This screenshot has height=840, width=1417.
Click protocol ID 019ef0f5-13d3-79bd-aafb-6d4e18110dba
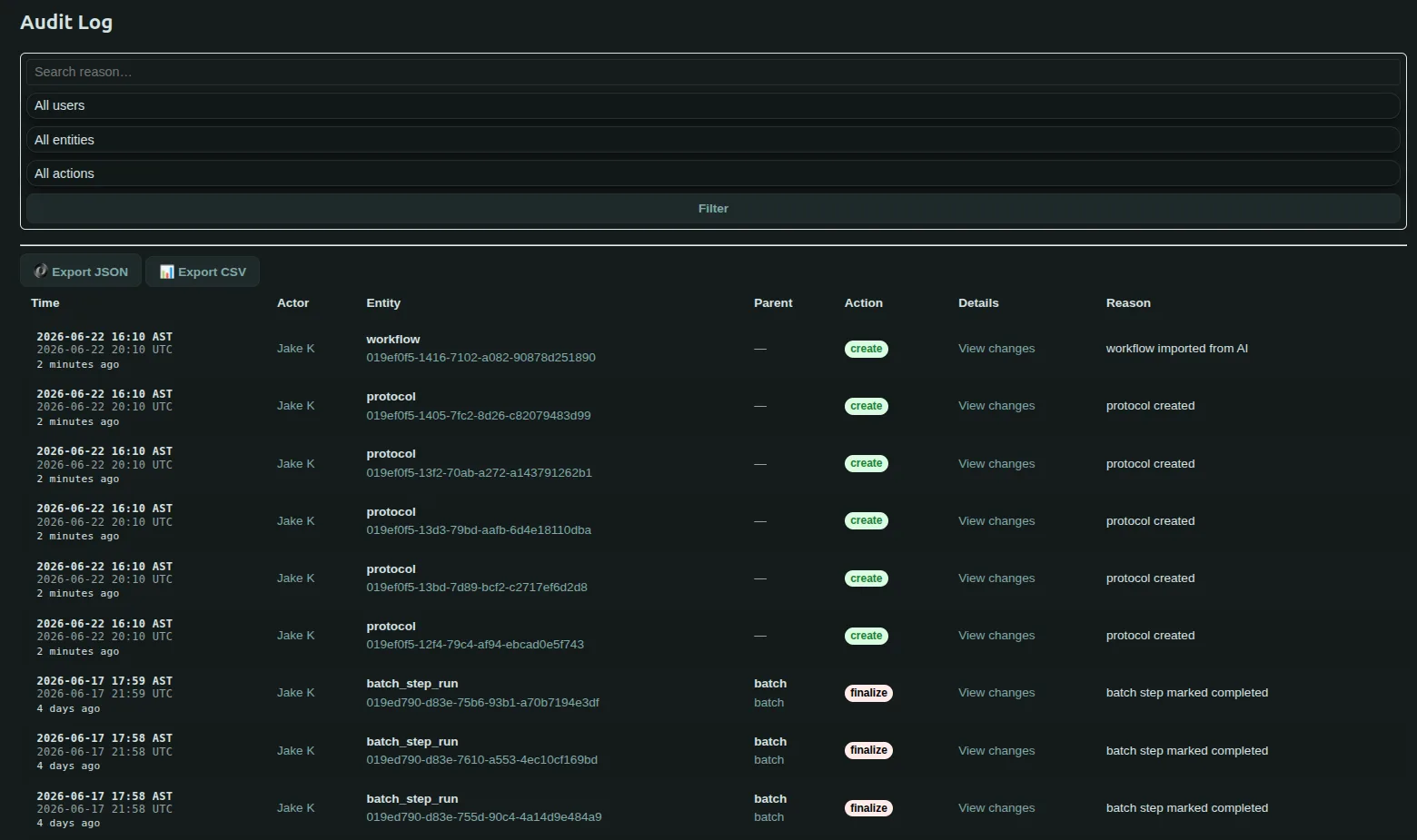pos(479,530)
